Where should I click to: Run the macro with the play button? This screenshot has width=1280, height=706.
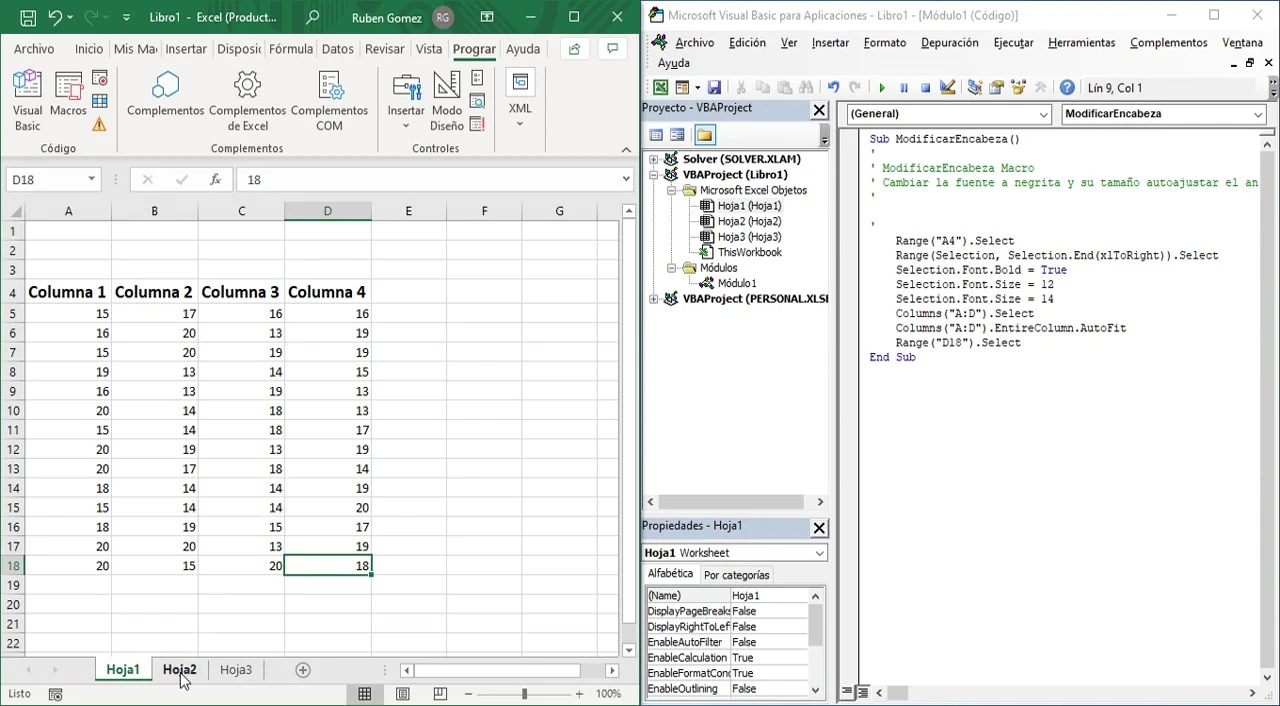[882, 88]
